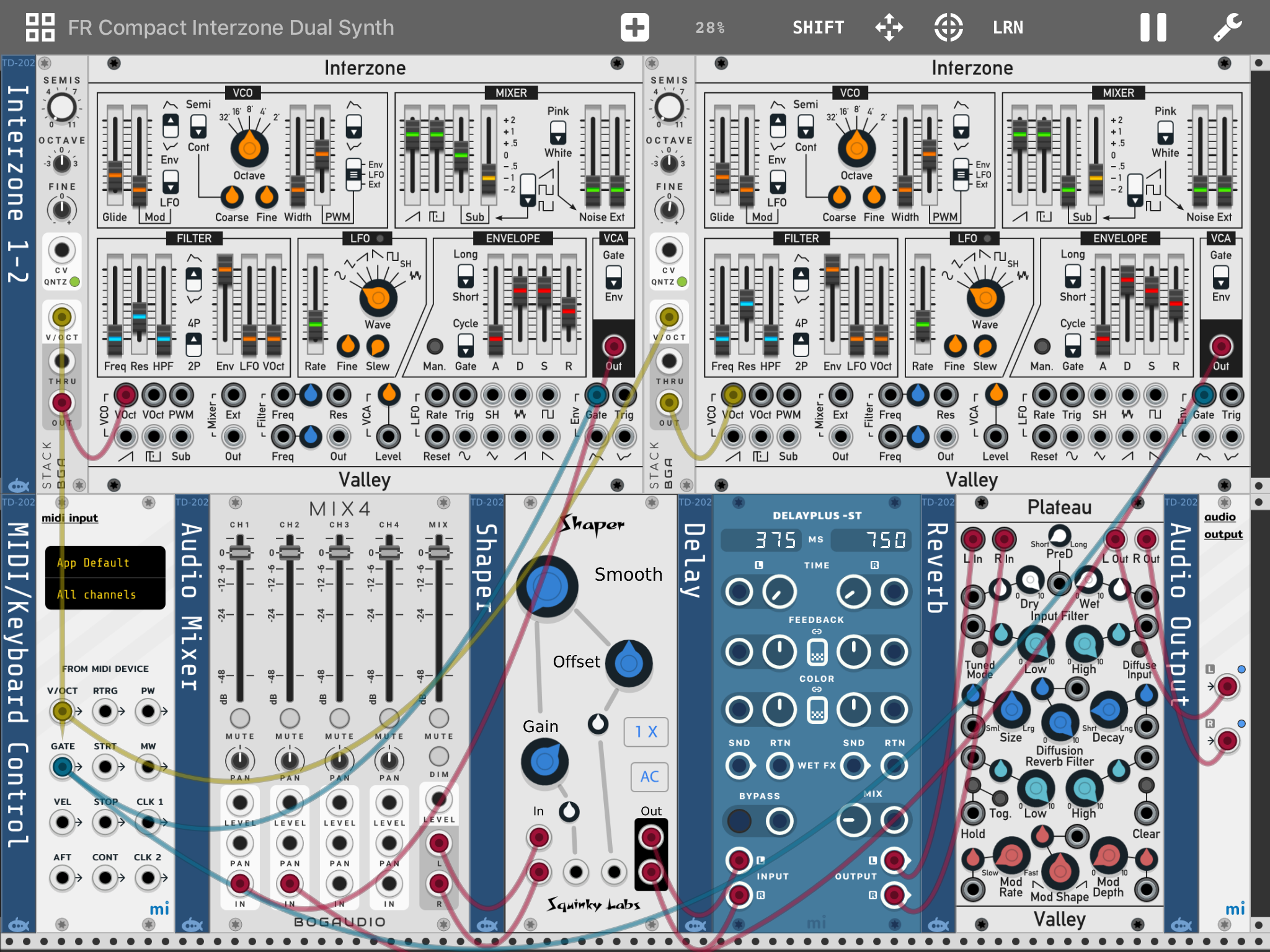Click the Delay MIX knob
Image resolution: width=1270 pixels, height=952 pixels.
(853, 821)
